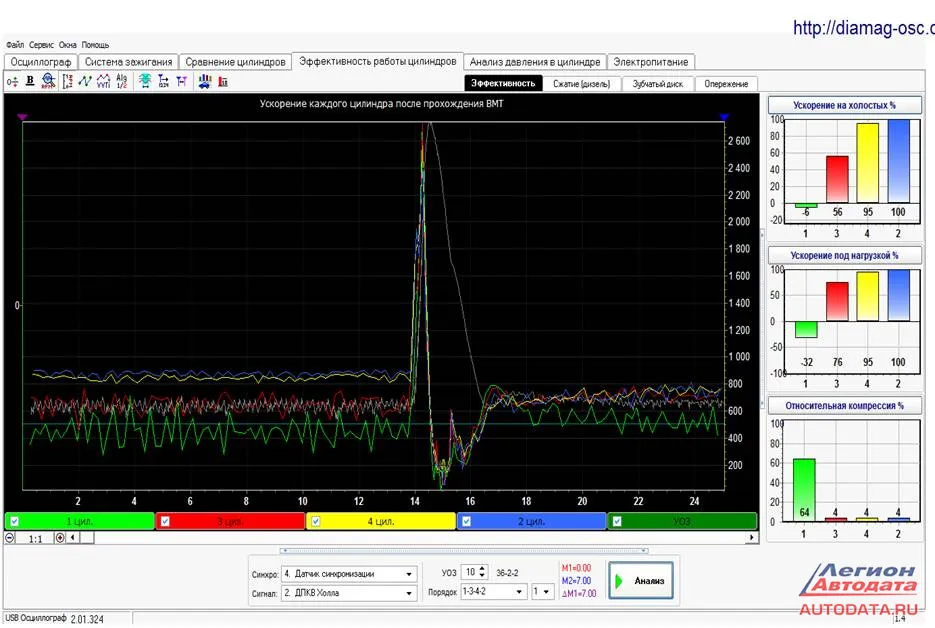Toggle the 1 цил. checkbox
The height and width of the screenshot is (628, 935).
click(15, 521)
